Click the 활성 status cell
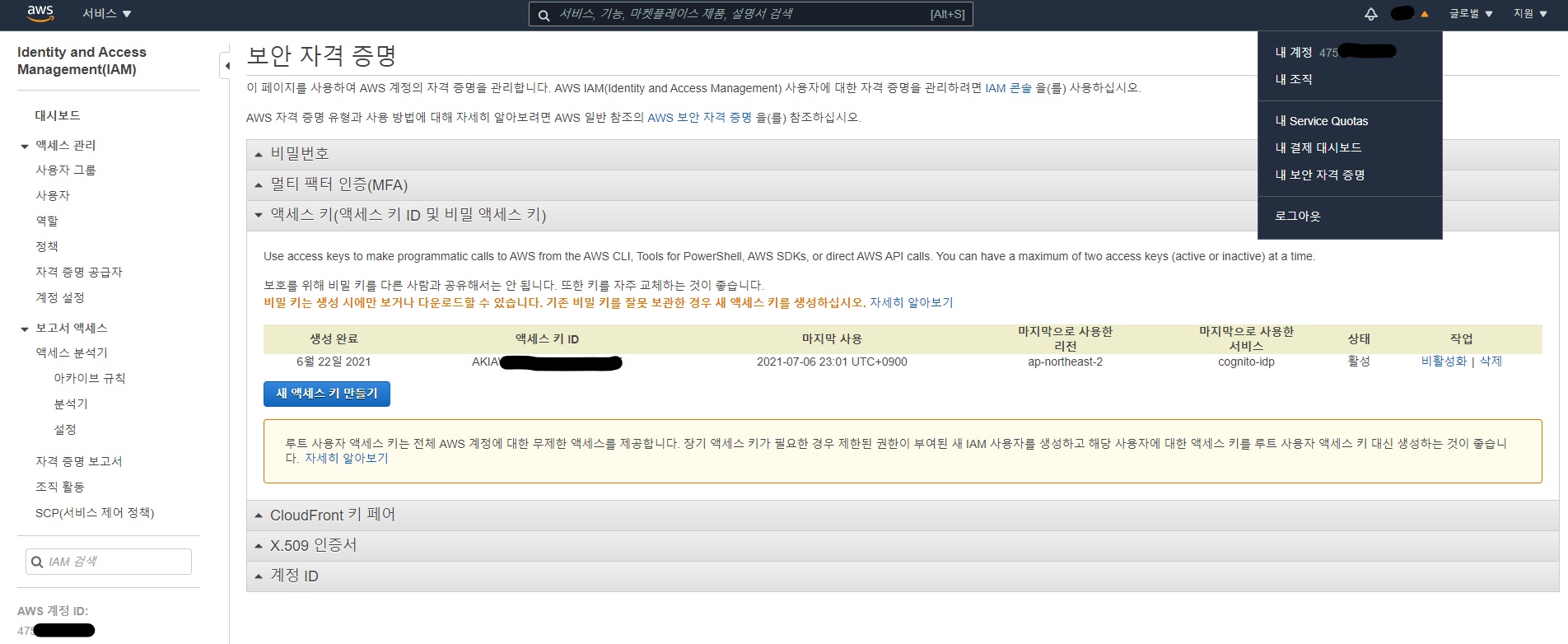The height and width of the screenshot is (644, 1568). pyautogui.click(x=1359, y=362)
